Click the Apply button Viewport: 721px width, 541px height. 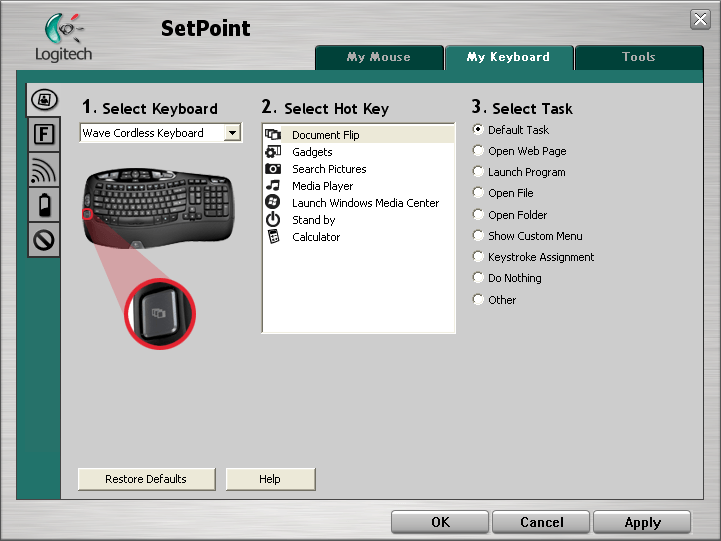tap(642, 522)
